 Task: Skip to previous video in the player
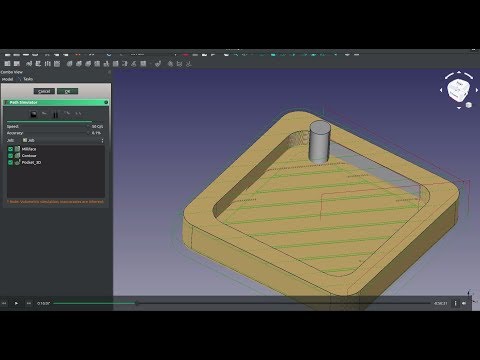tap(4, 303)
